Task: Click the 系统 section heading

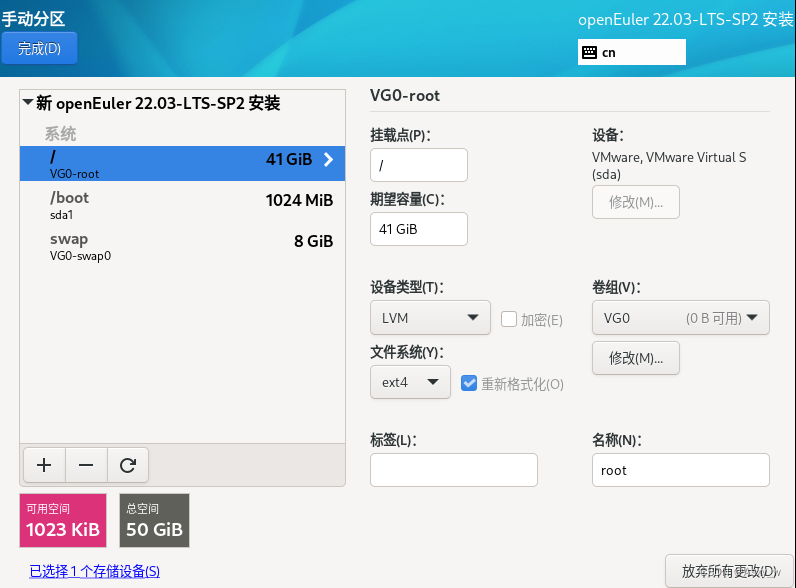Action: point(60,134)
